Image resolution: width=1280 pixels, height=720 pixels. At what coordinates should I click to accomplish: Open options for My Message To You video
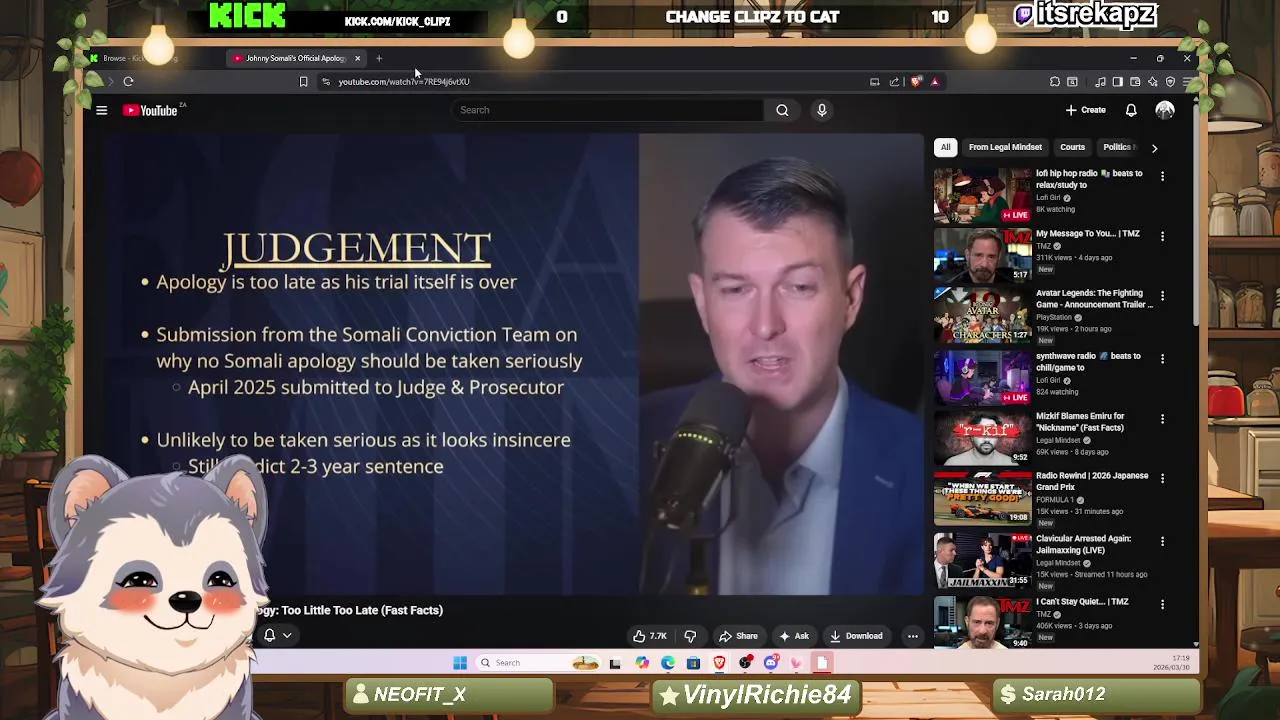[1162, 236]
